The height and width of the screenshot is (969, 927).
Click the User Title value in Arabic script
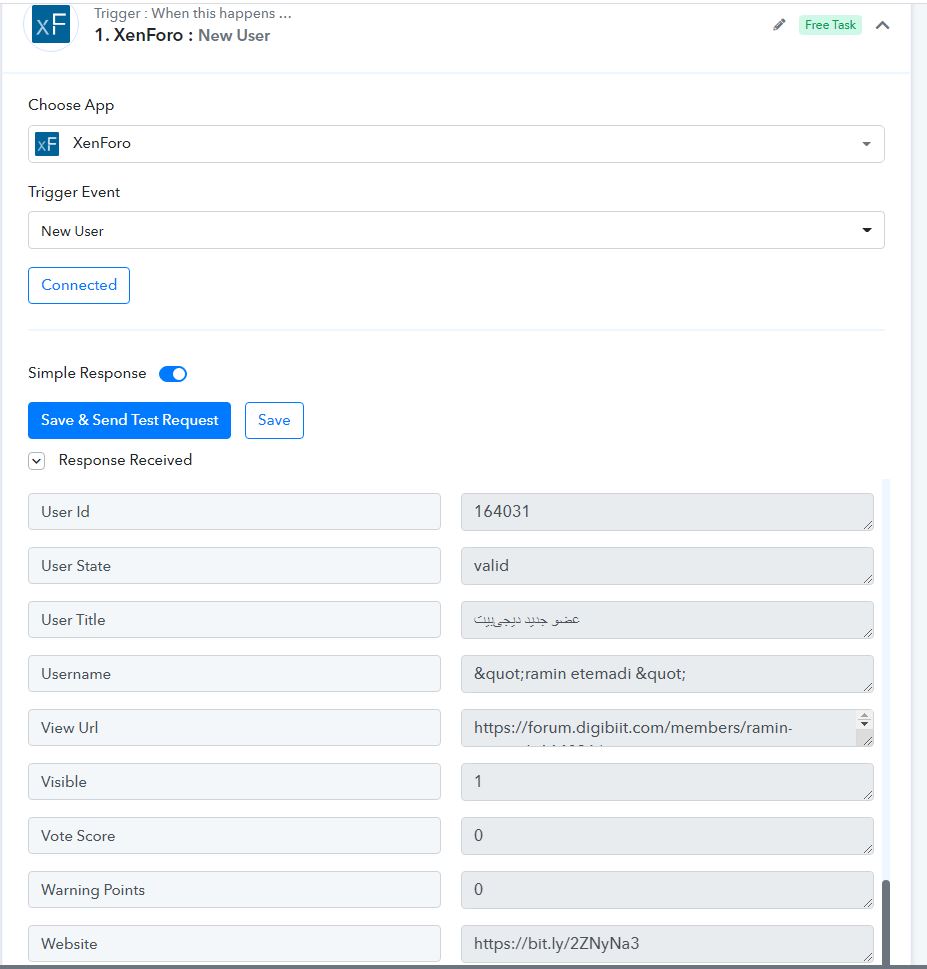(x=667, y=620)
